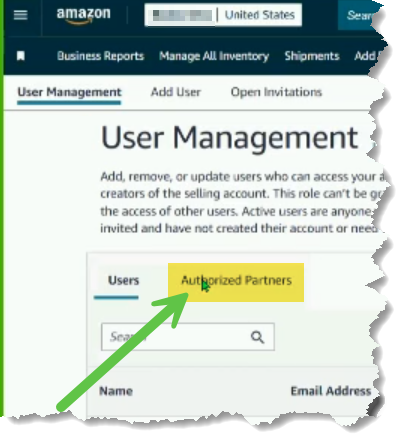This screenshot has width=397, height=435.
Task: Click the Amazon logo
Action: [83, 16]
